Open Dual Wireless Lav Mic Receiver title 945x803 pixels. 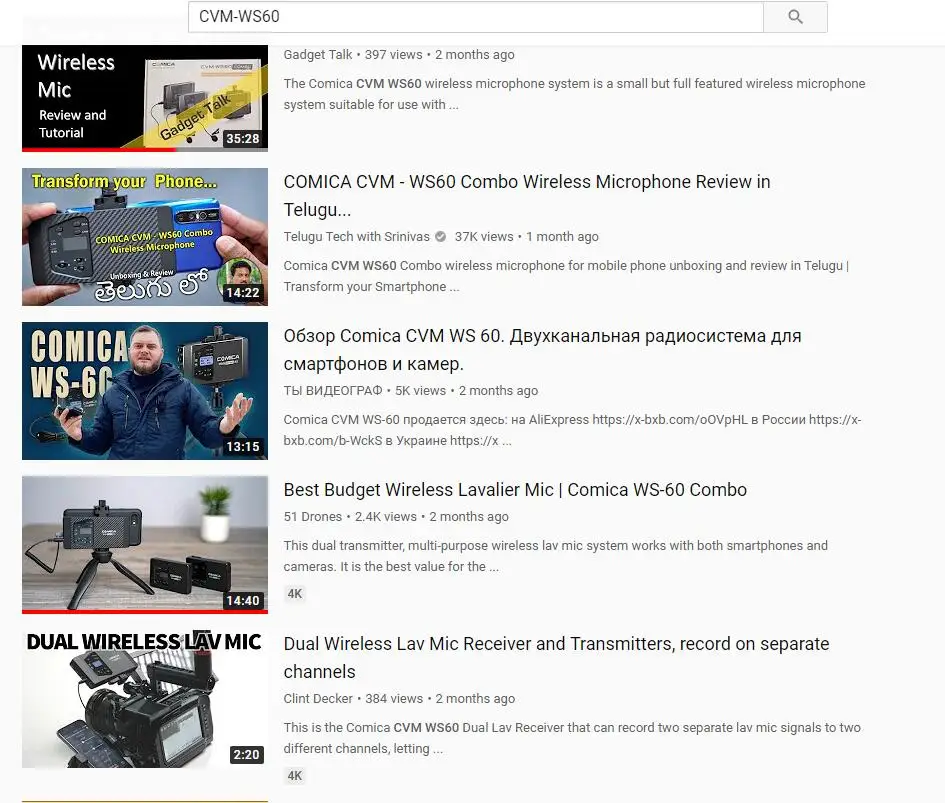point(556,658)
